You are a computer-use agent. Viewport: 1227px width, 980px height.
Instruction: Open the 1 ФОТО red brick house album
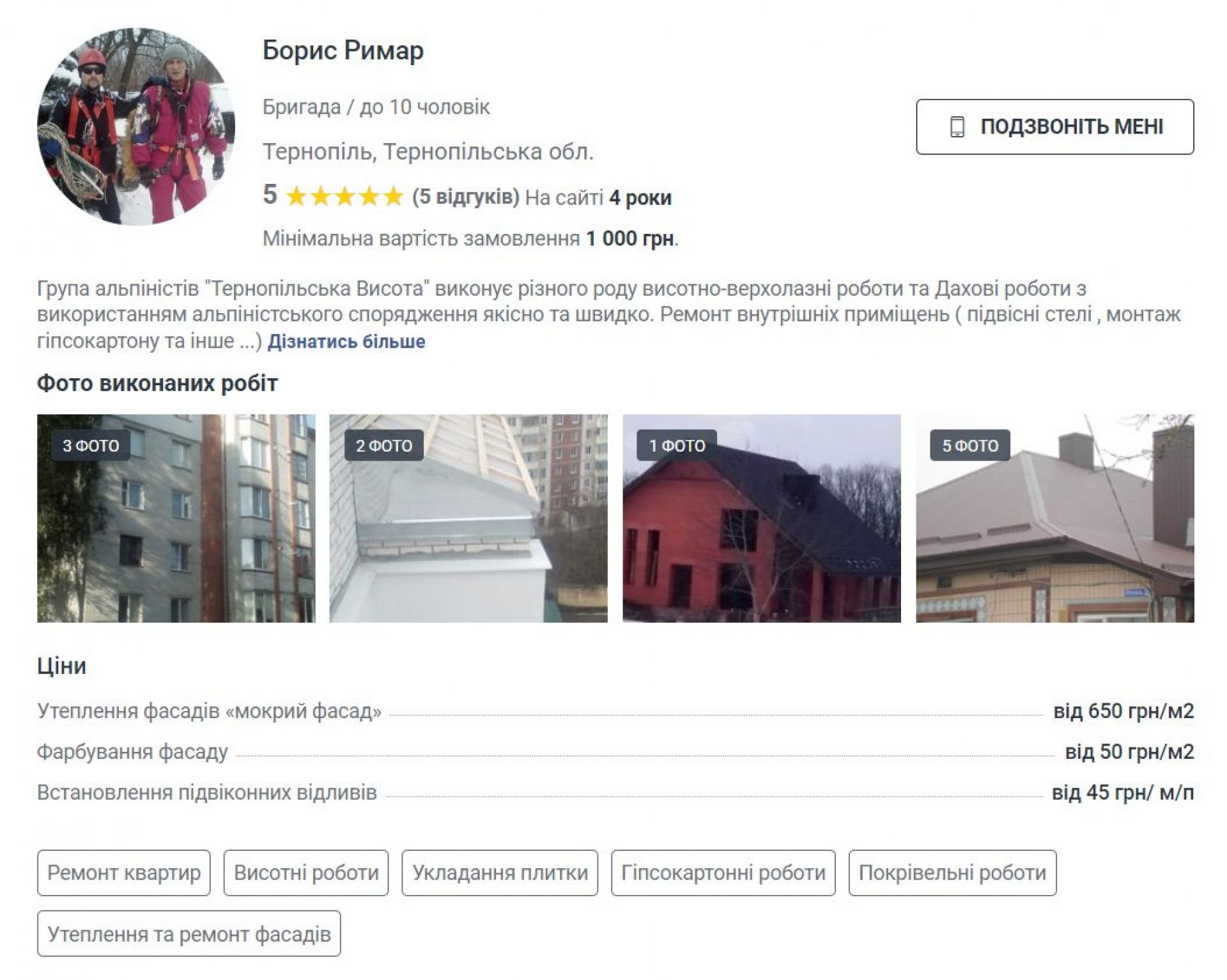[x=762, y=518]
